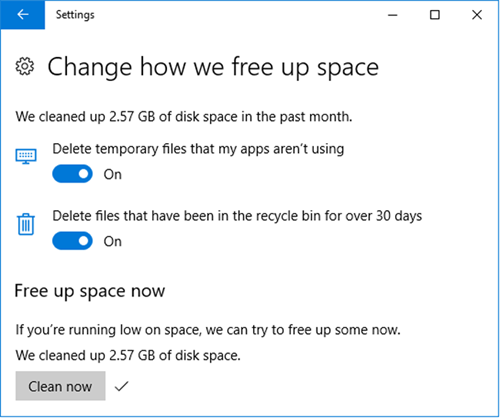The height and width of the screenshot is (418, 500).
Task: Click the Settings title in the title bar
Action: click(75, 15)
